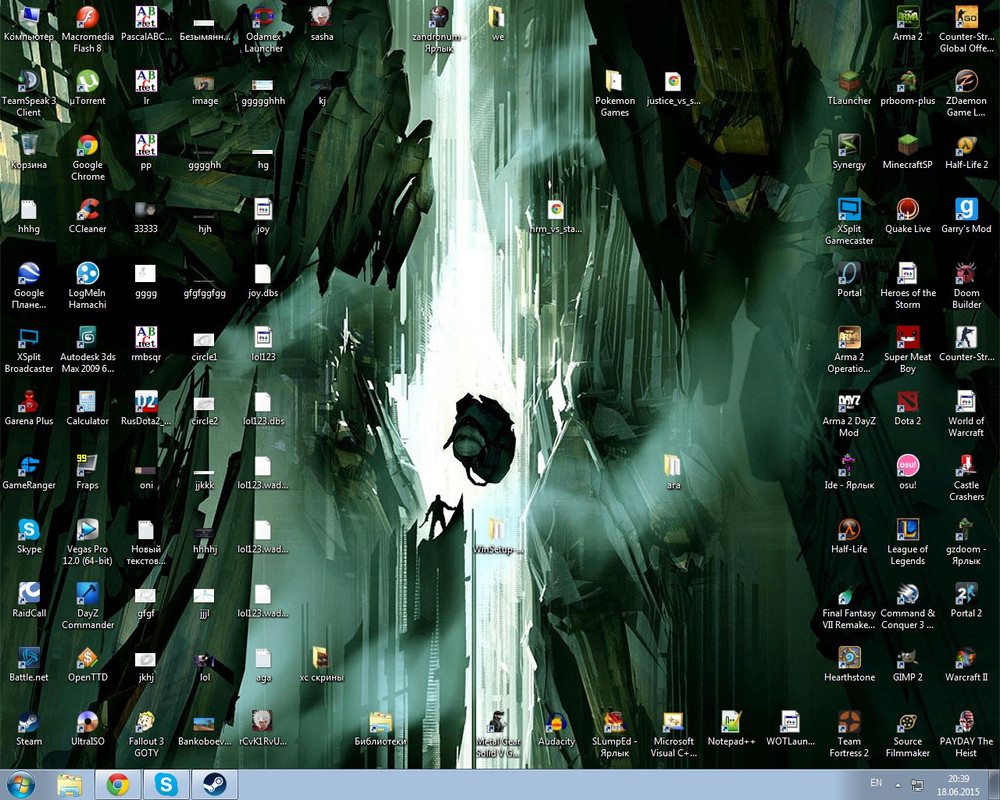
Task: Open the Windows Start menu
Action: click(x=21, y=785)
